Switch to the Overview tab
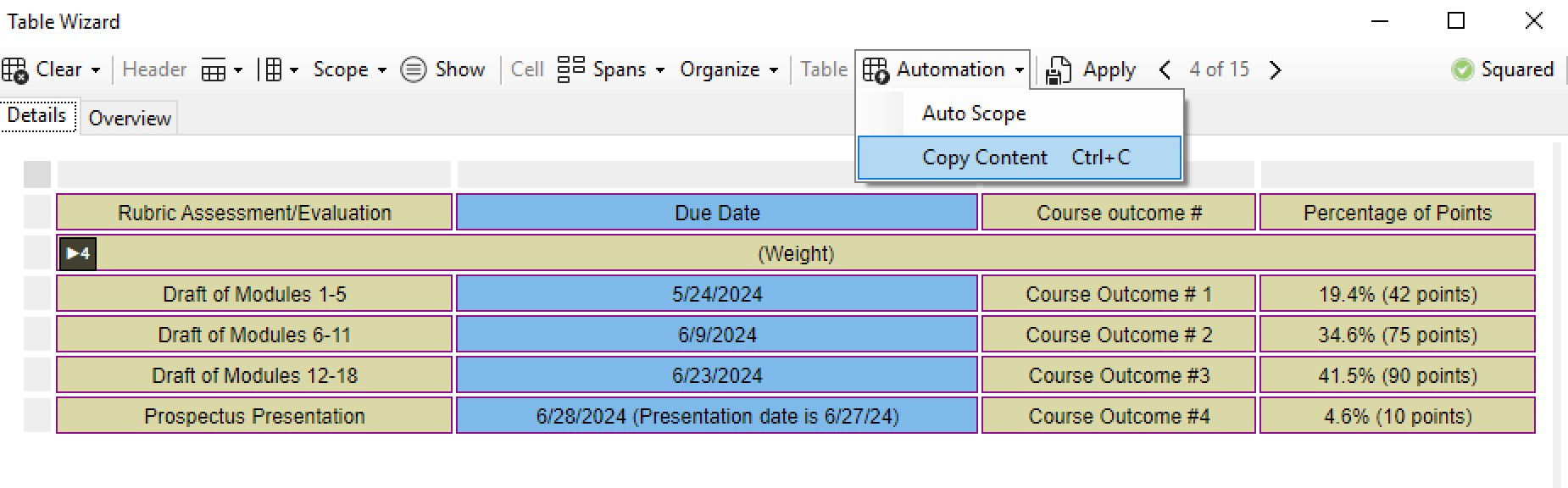The height and width of the screenshot is (488, 1568). [130, 119]
